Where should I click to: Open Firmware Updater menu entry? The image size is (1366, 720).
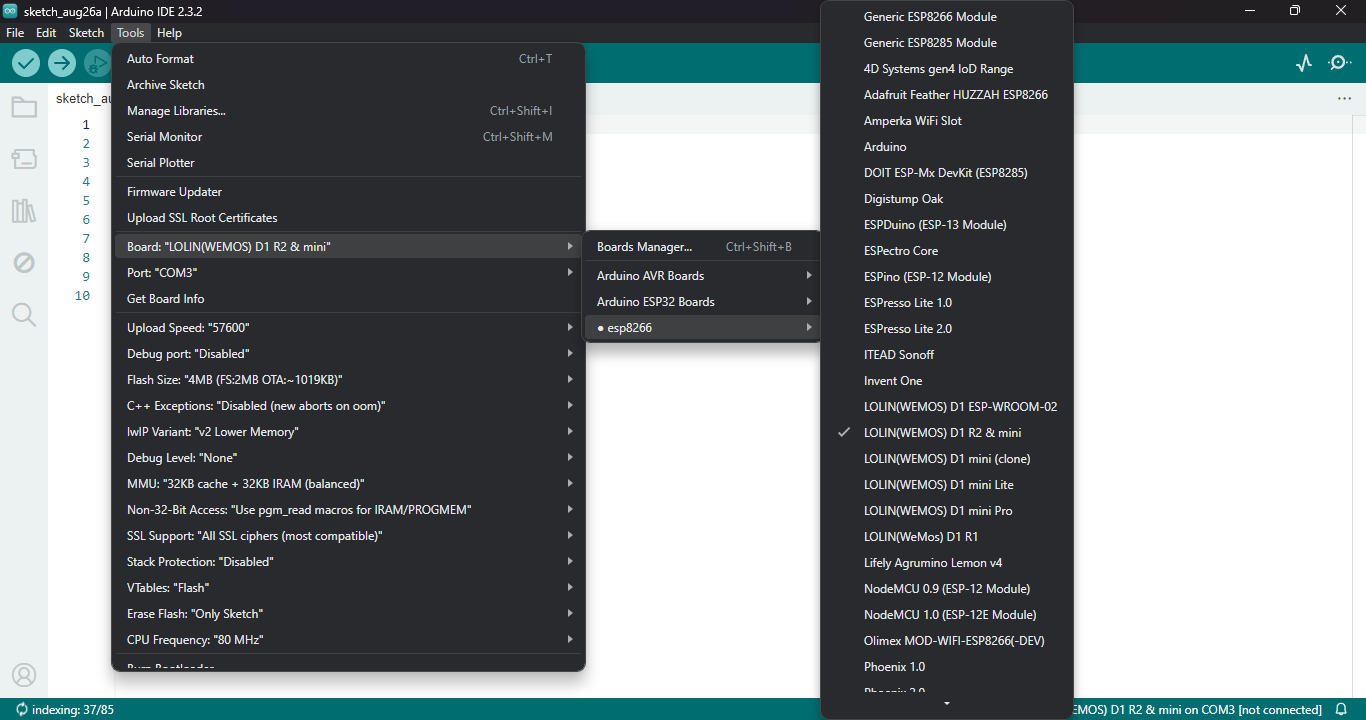coord(348,192)
